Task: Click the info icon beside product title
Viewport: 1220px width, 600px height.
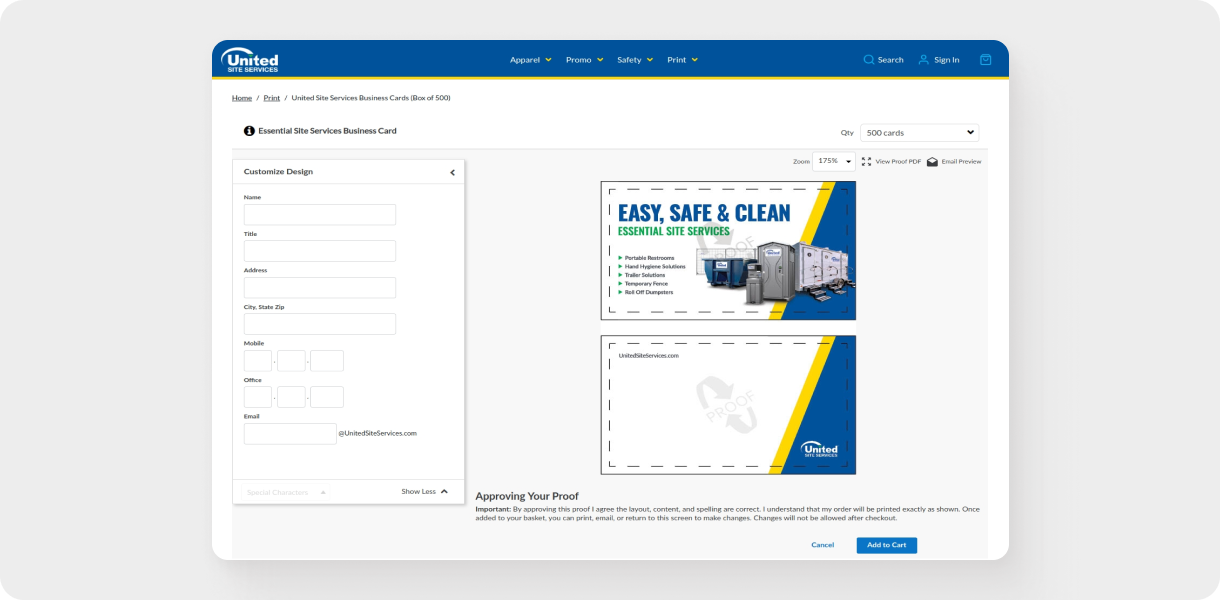Action: 249,131
